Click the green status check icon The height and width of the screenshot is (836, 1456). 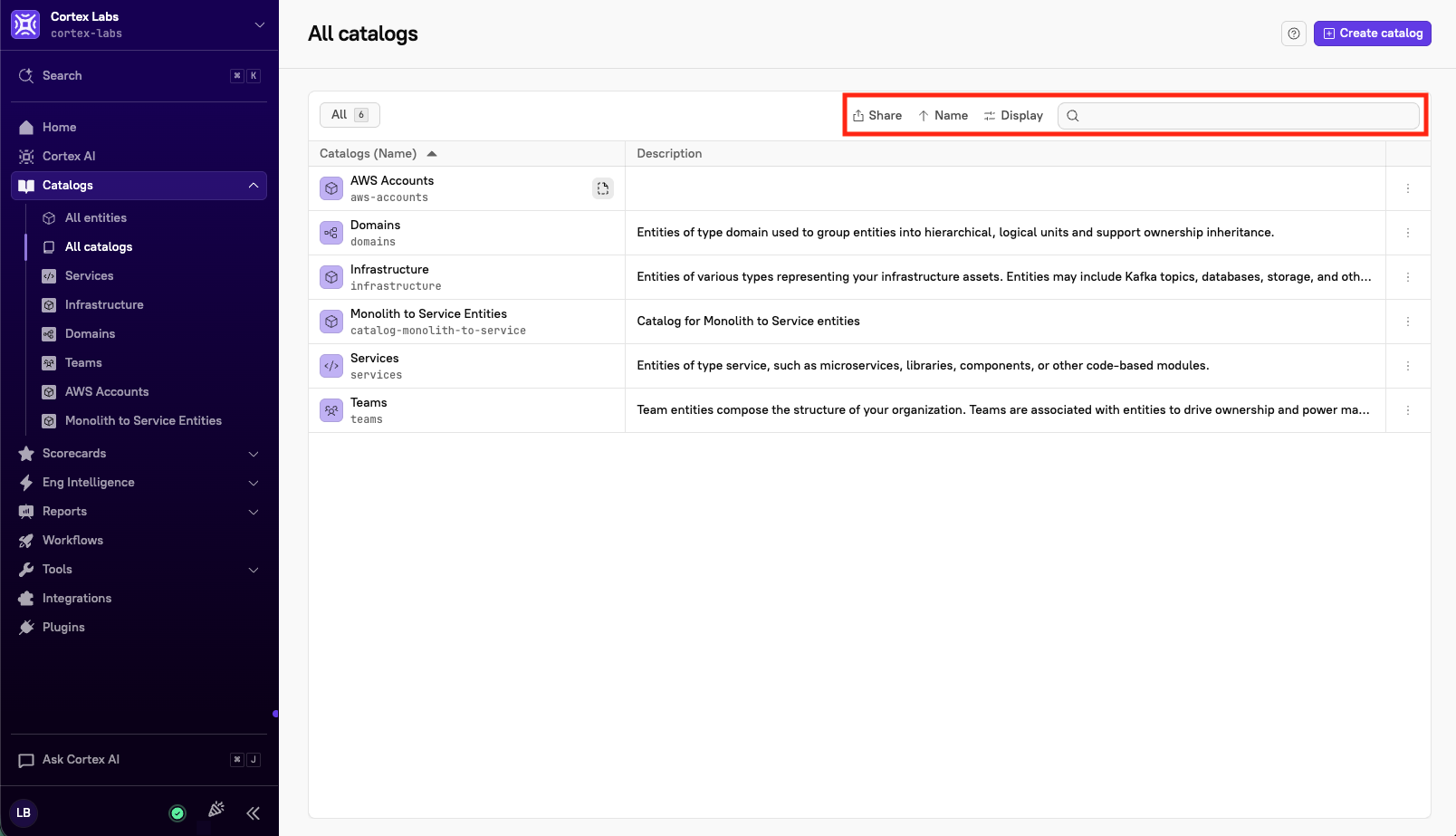[x=177, y=813]
